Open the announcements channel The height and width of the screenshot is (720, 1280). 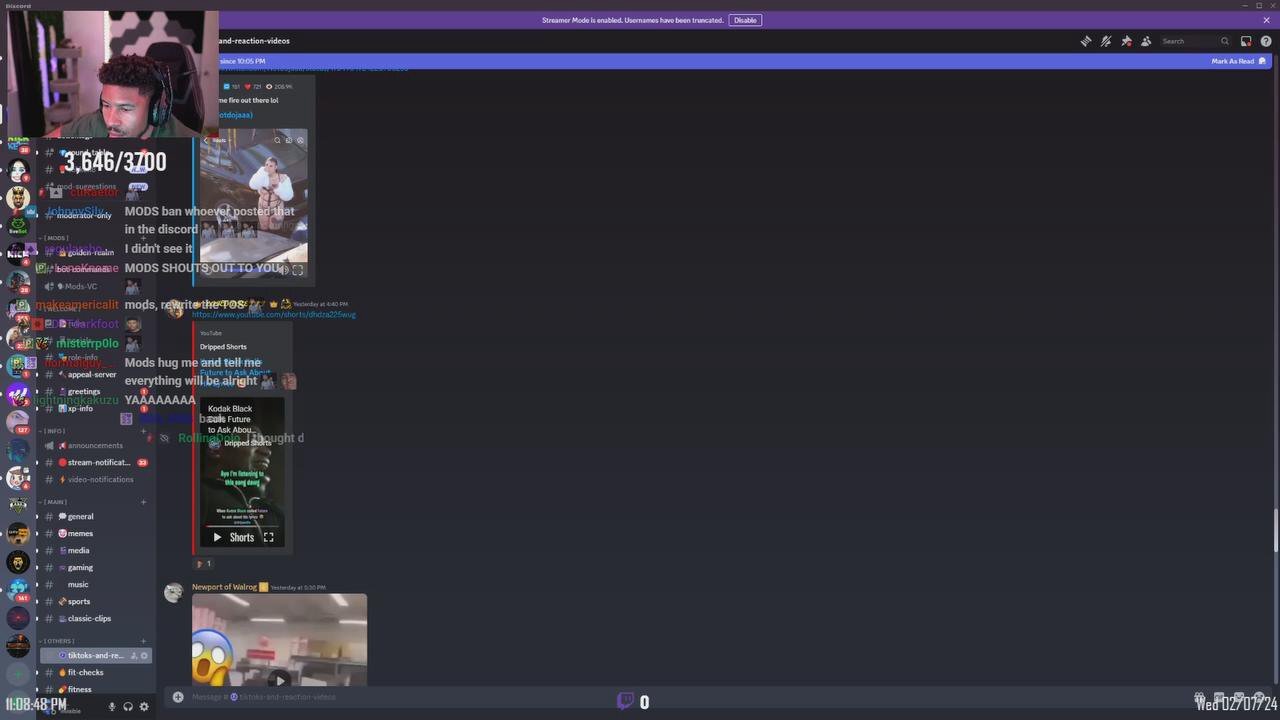coord(95,445)
